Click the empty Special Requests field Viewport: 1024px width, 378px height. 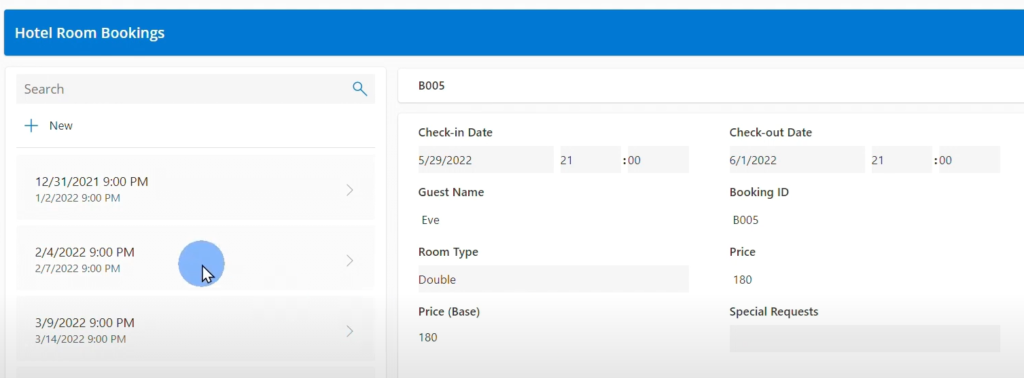pyautogui.click(x=865, y=339)
